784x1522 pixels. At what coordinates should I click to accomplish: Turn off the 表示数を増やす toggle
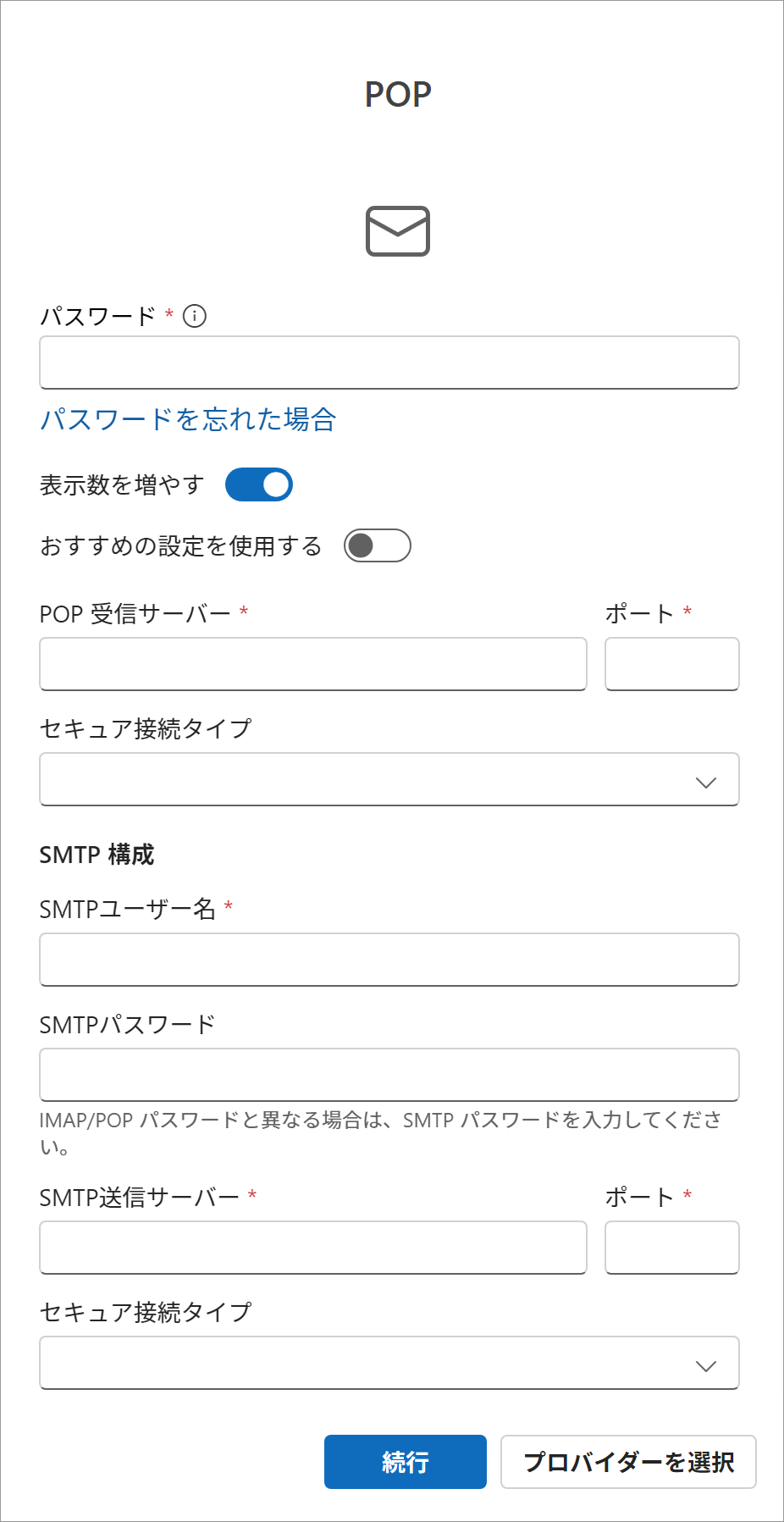pos(259,484)
